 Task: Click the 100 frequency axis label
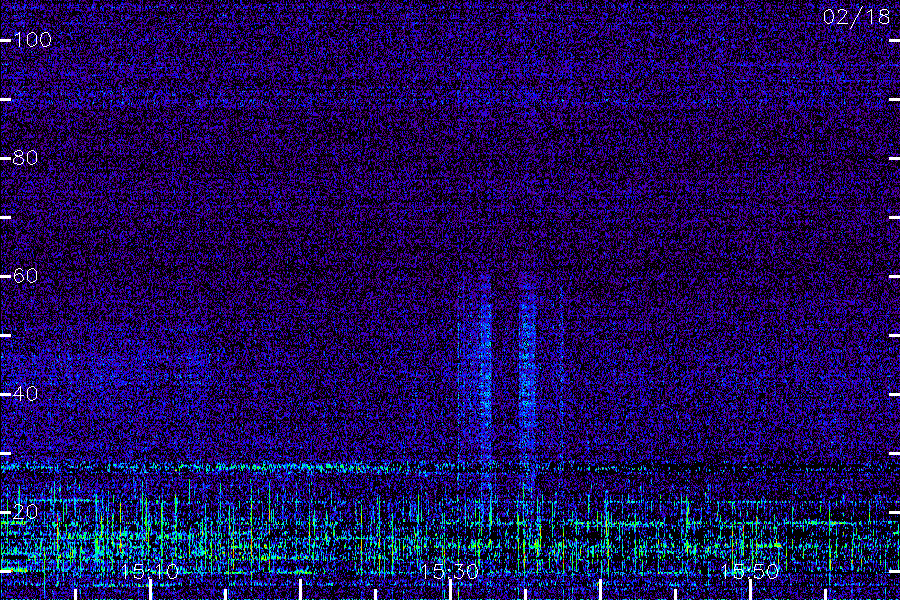click(32, 40)
